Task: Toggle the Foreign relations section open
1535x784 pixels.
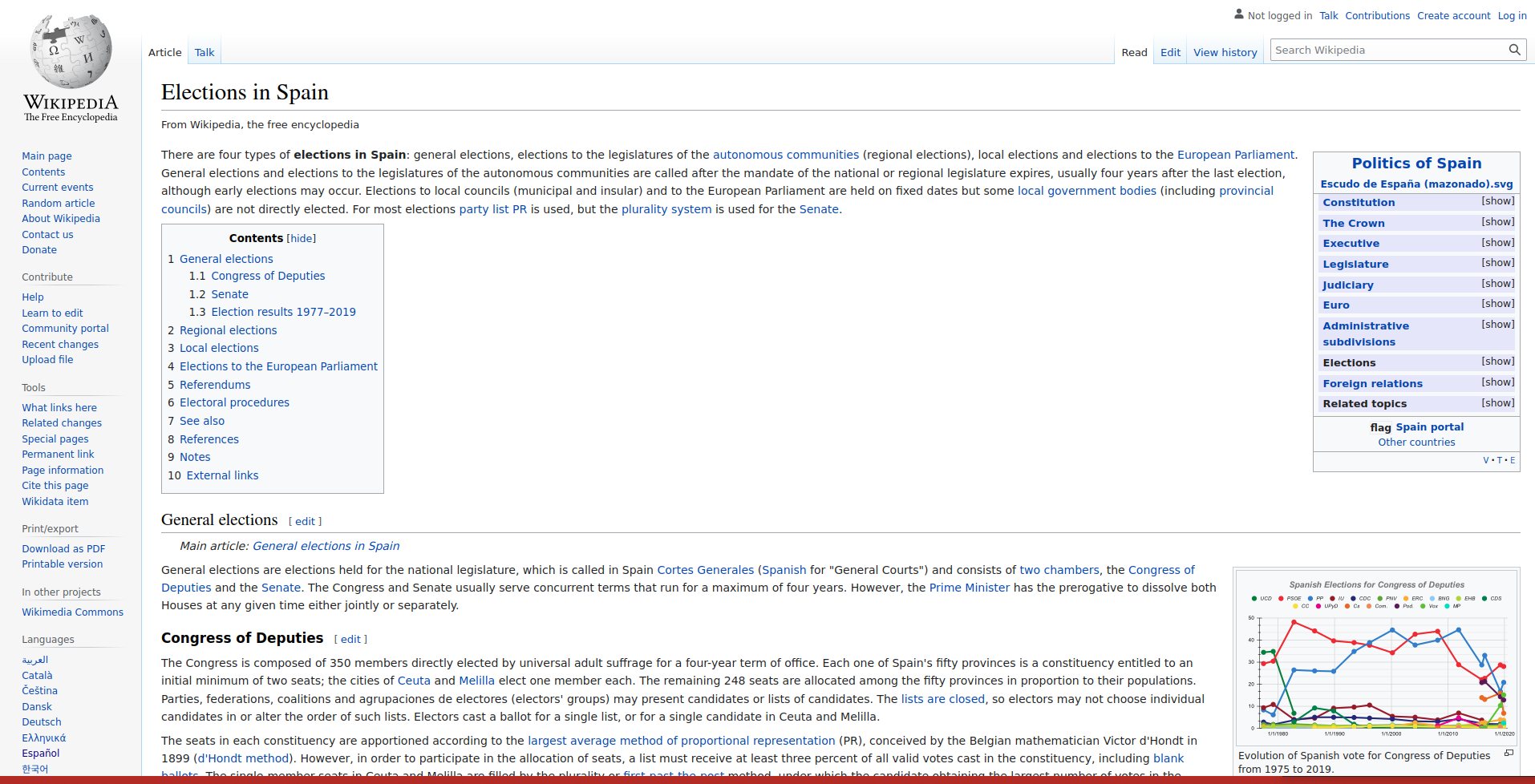Action: click(x=1497, y=382)
